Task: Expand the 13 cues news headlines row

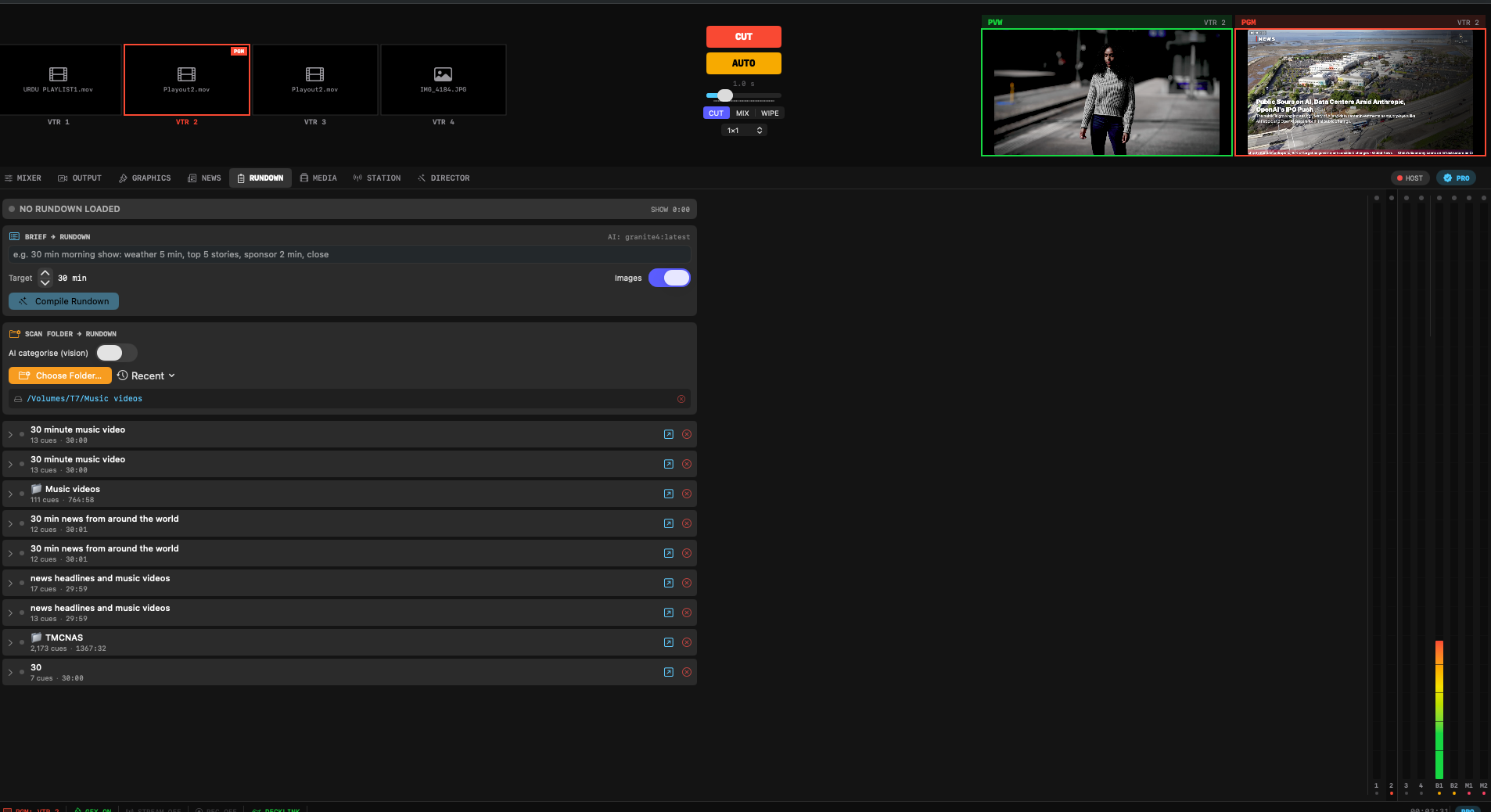Action: click(x=10, y=613)
